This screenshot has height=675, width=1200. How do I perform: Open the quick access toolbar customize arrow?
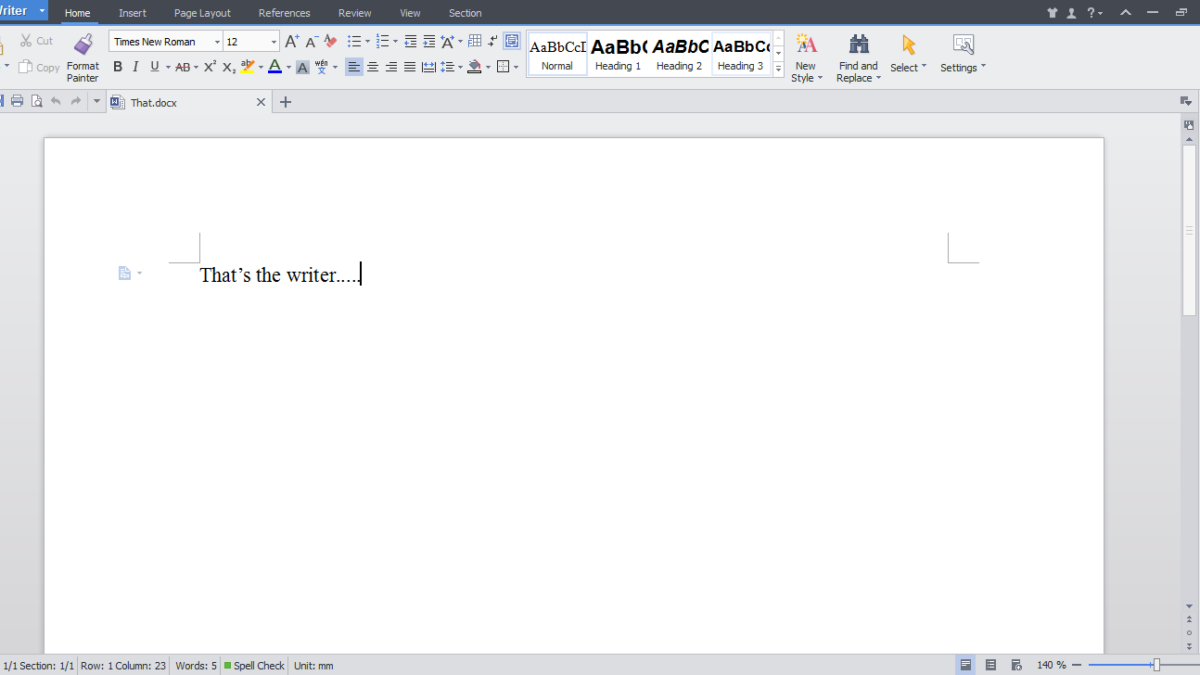coord(97,101)
